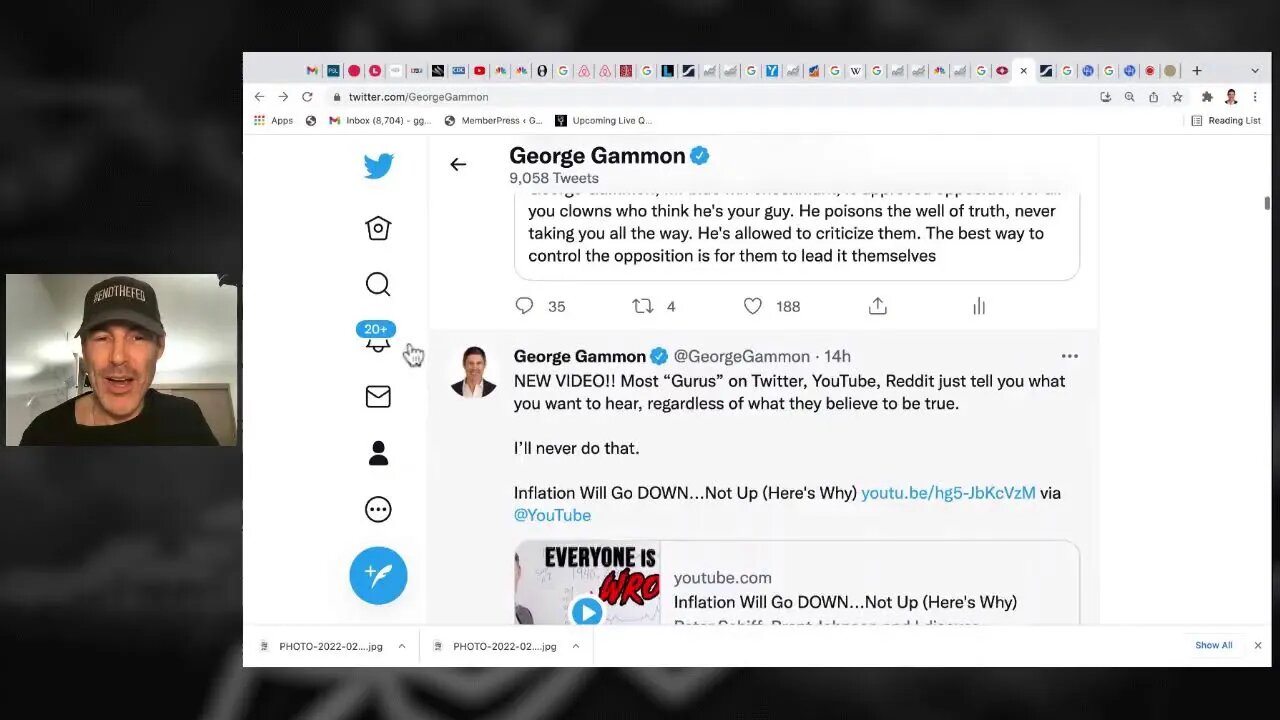Open Chrome three-dot menu
Viewport: 1280px width, 720px height.
[x=1255, y=97]
